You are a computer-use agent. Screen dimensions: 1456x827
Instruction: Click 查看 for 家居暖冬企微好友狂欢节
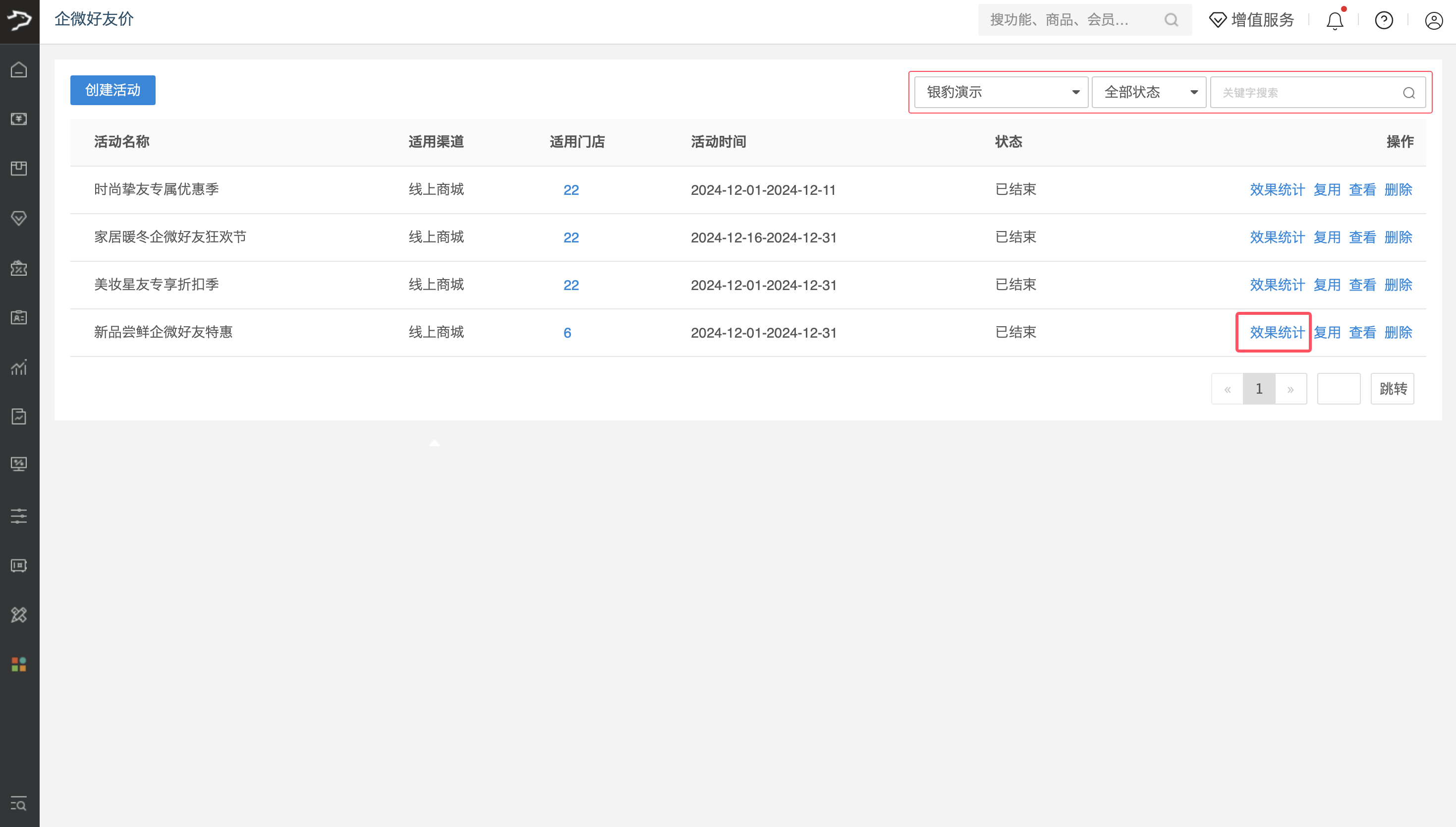(1362, 237)
